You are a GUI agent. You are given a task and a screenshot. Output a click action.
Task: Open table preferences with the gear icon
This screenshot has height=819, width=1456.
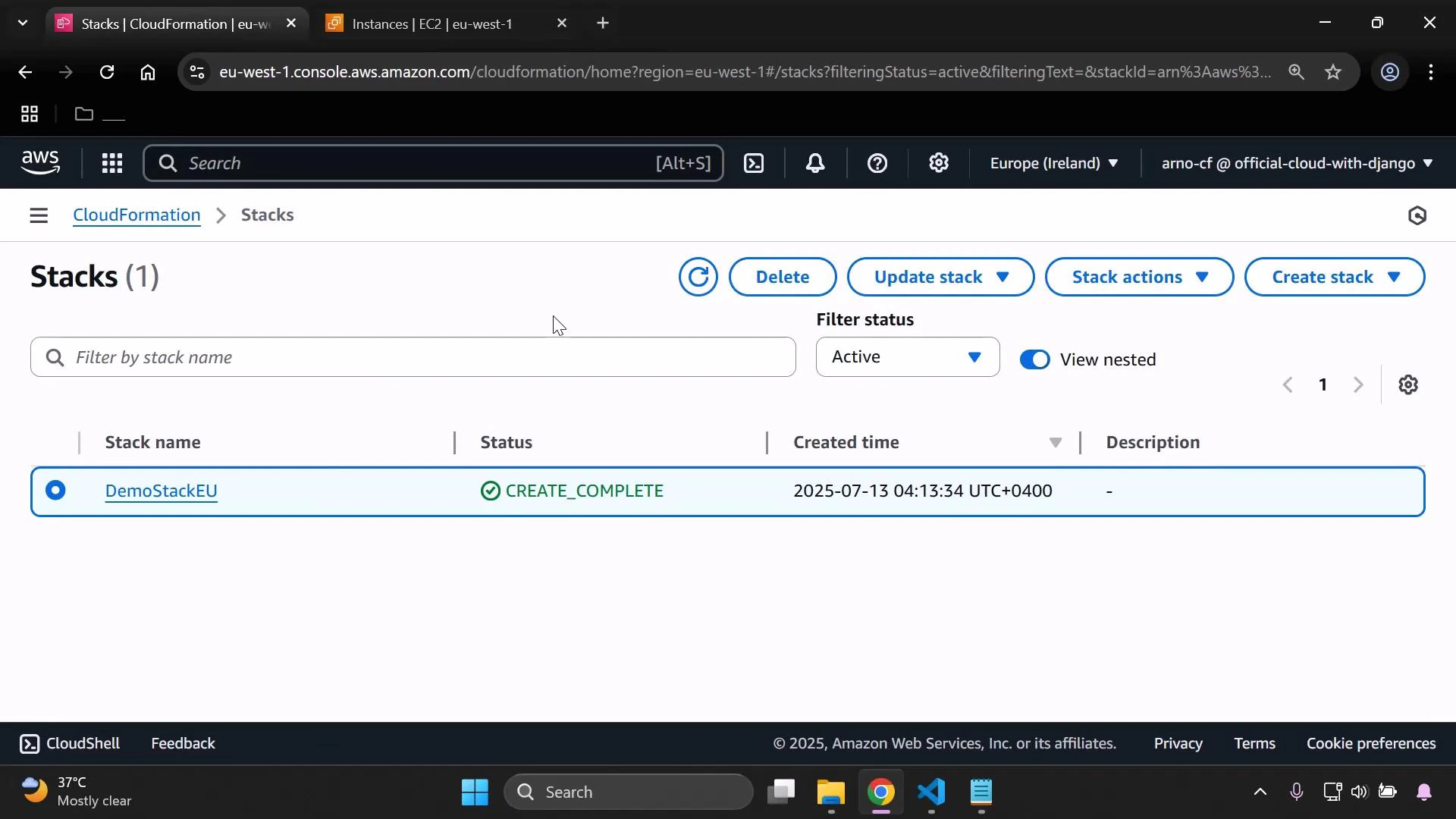click(1409, 384)
